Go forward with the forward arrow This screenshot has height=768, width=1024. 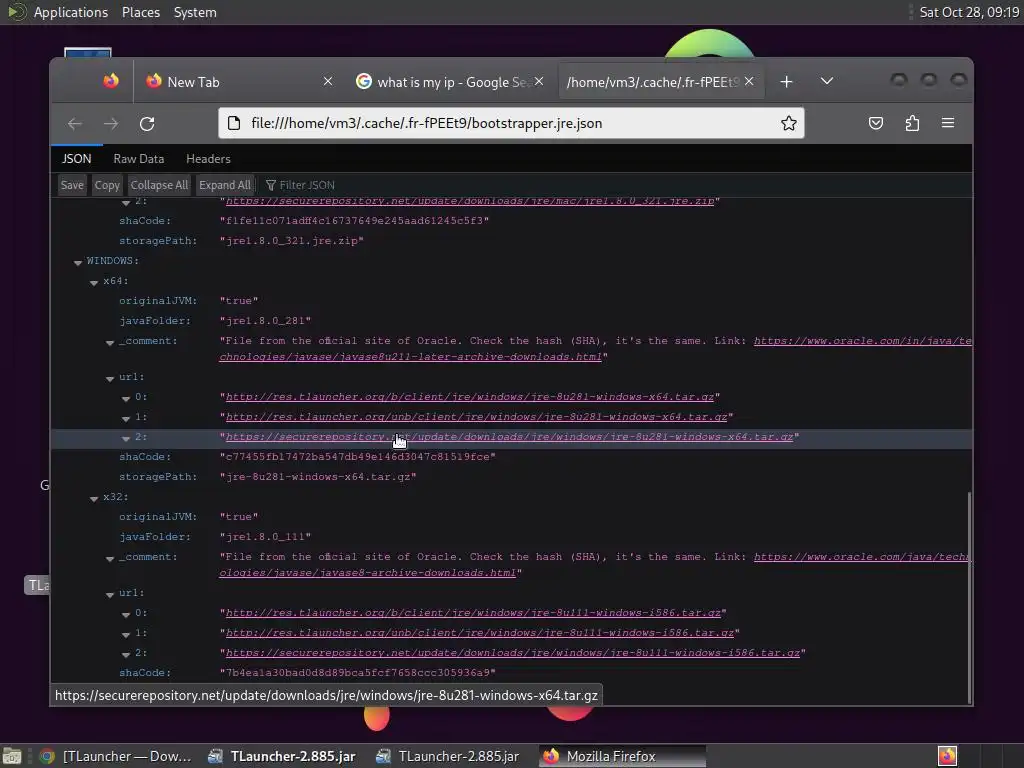click(x=111, y=123)
